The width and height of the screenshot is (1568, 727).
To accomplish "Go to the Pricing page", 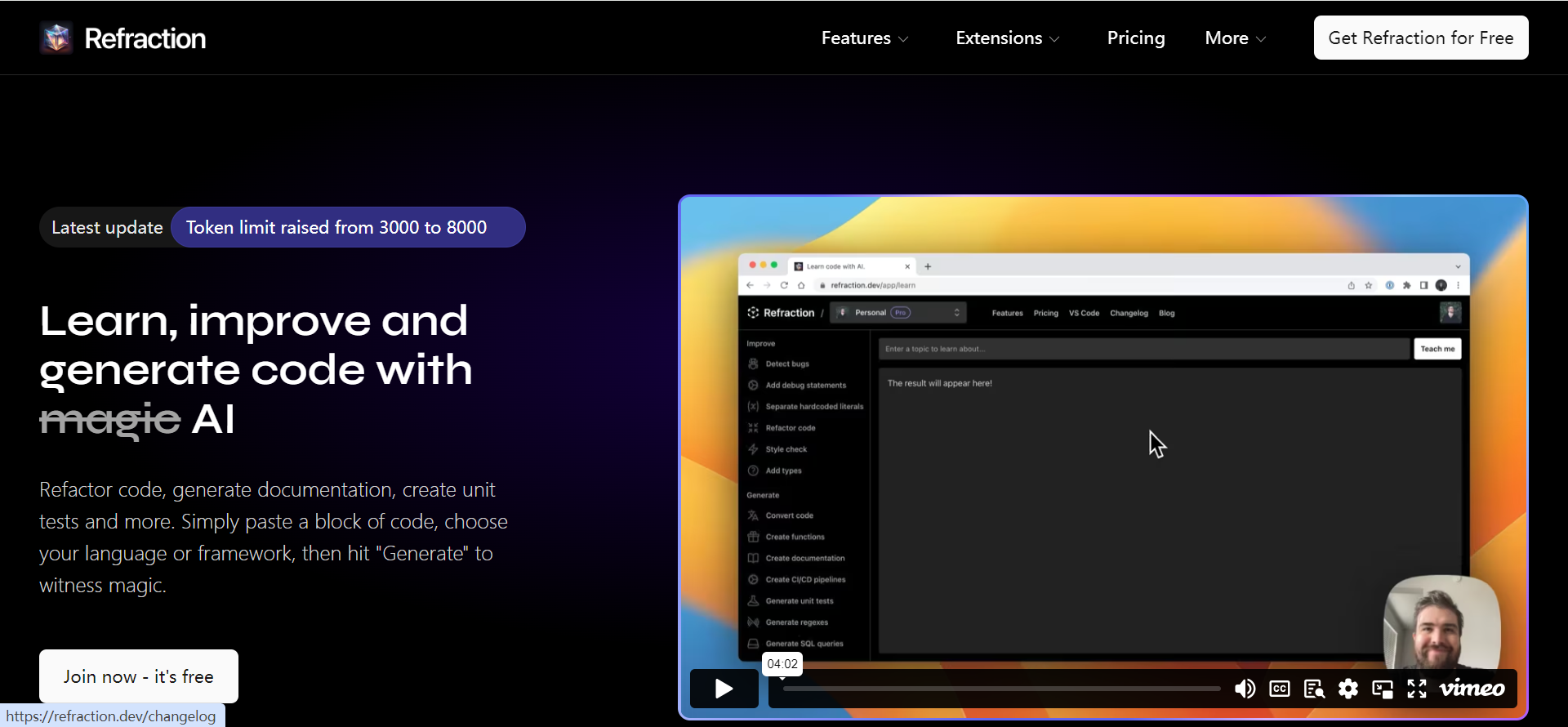I will [1135, 38].
